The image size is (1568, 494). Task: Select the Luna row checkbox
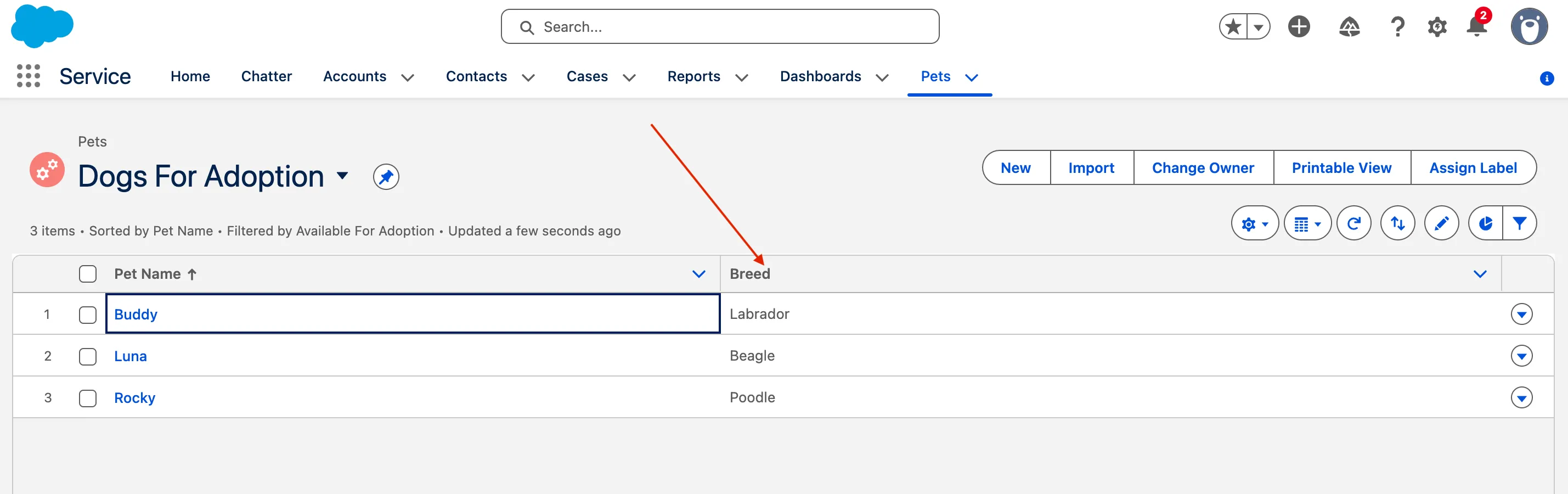coord(88,356)
